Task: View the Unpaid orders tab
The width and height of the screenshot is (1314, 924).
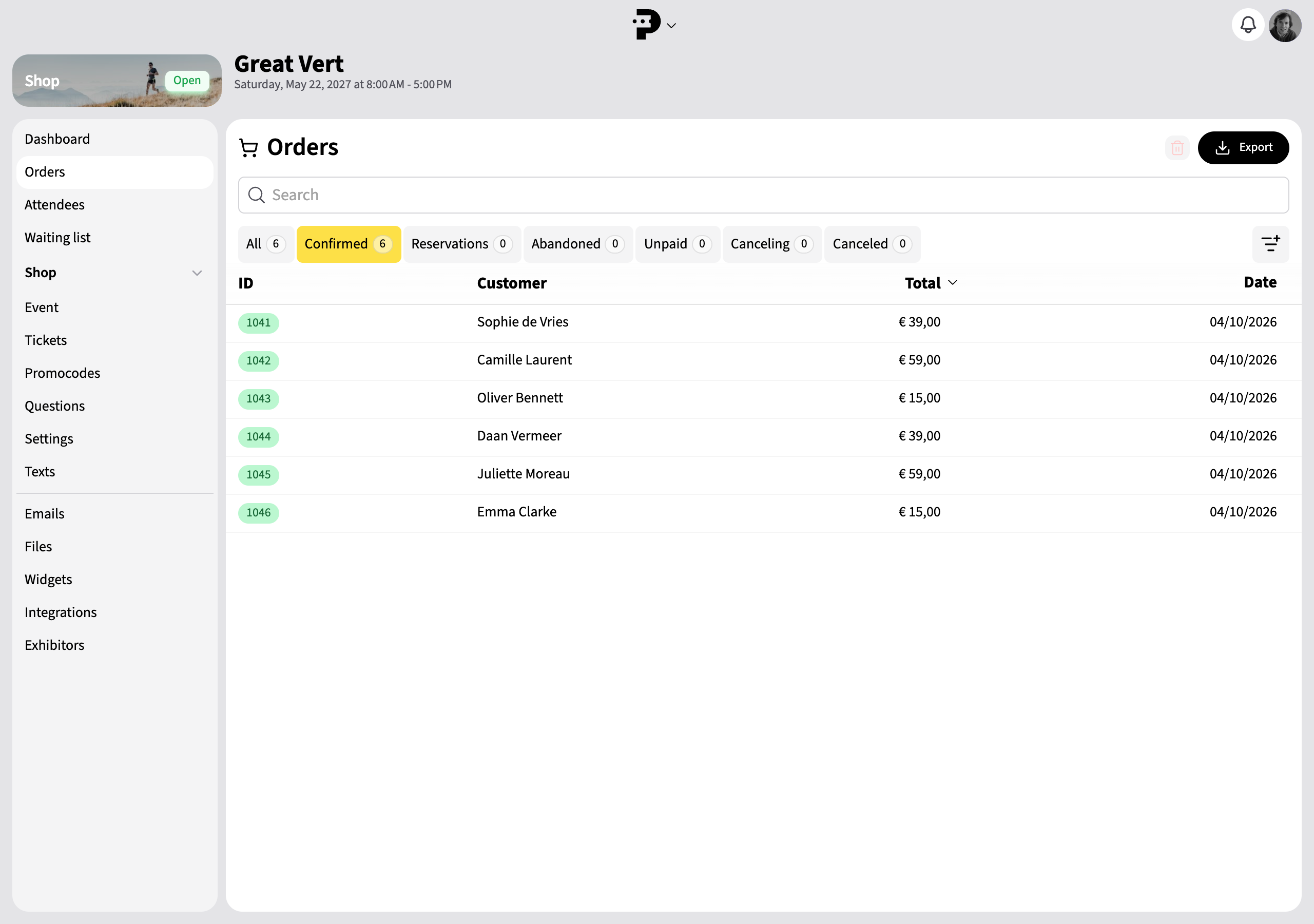Action: coord(678,244)
